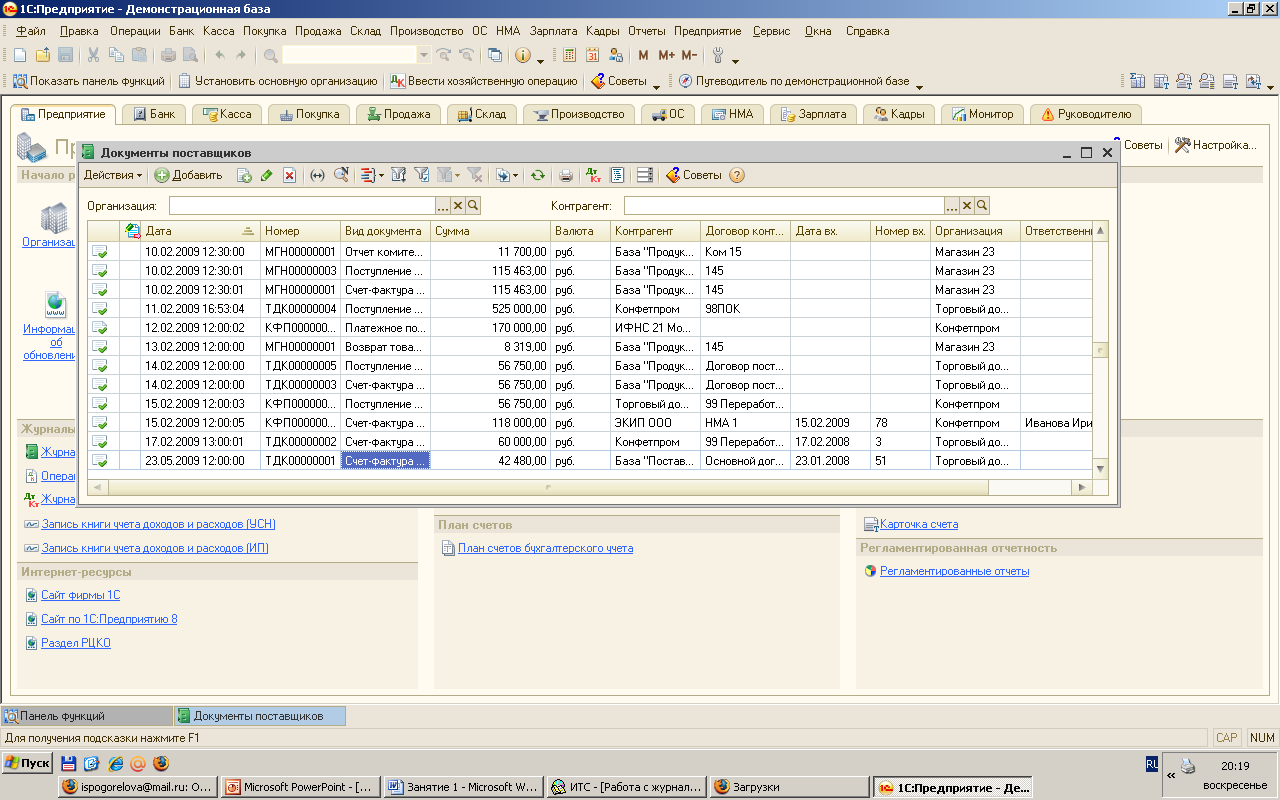This screenshot has height=800, width=1280.
Task: Open the Операции menu
Action: coord(135,31)
